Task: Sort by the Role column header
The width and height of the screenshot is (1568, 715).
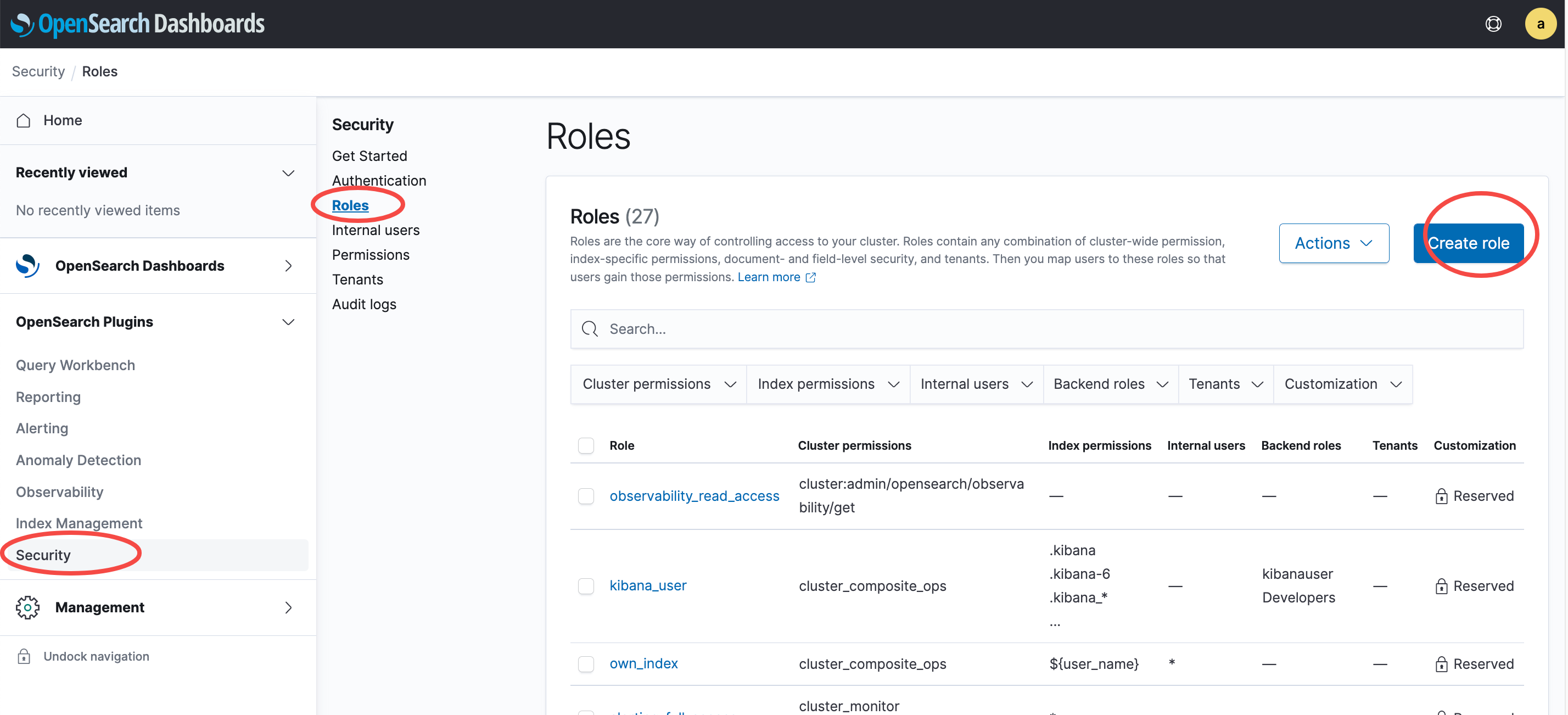Action: [x=621, y=445]
